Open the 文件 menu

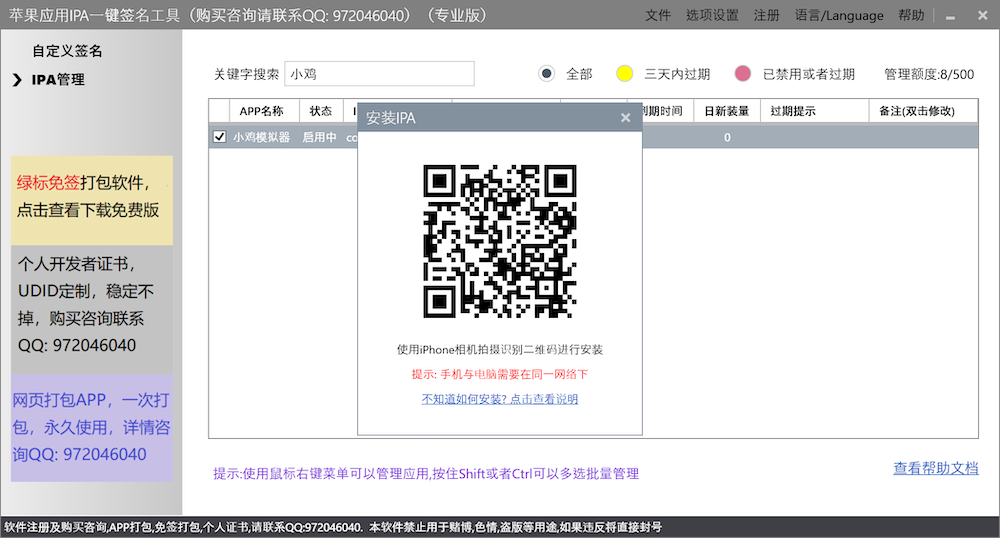pos(658,15)
